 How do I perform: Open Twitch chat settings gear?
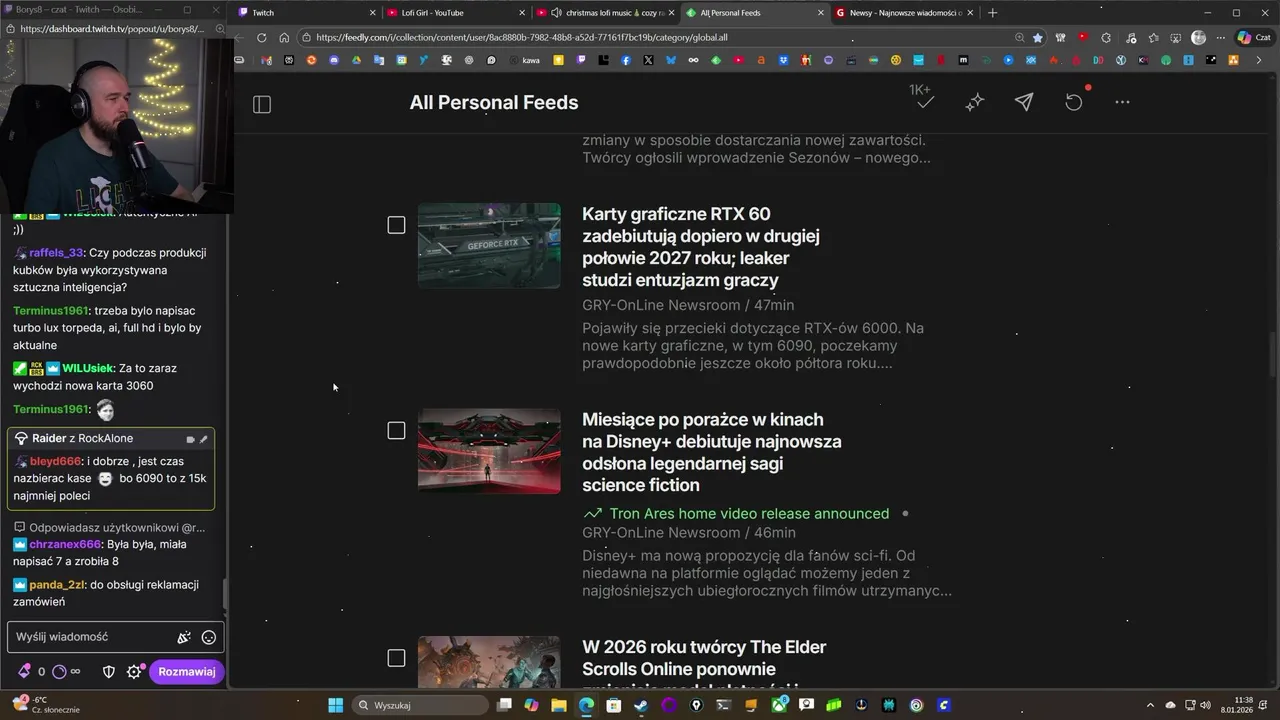point(134,672)
